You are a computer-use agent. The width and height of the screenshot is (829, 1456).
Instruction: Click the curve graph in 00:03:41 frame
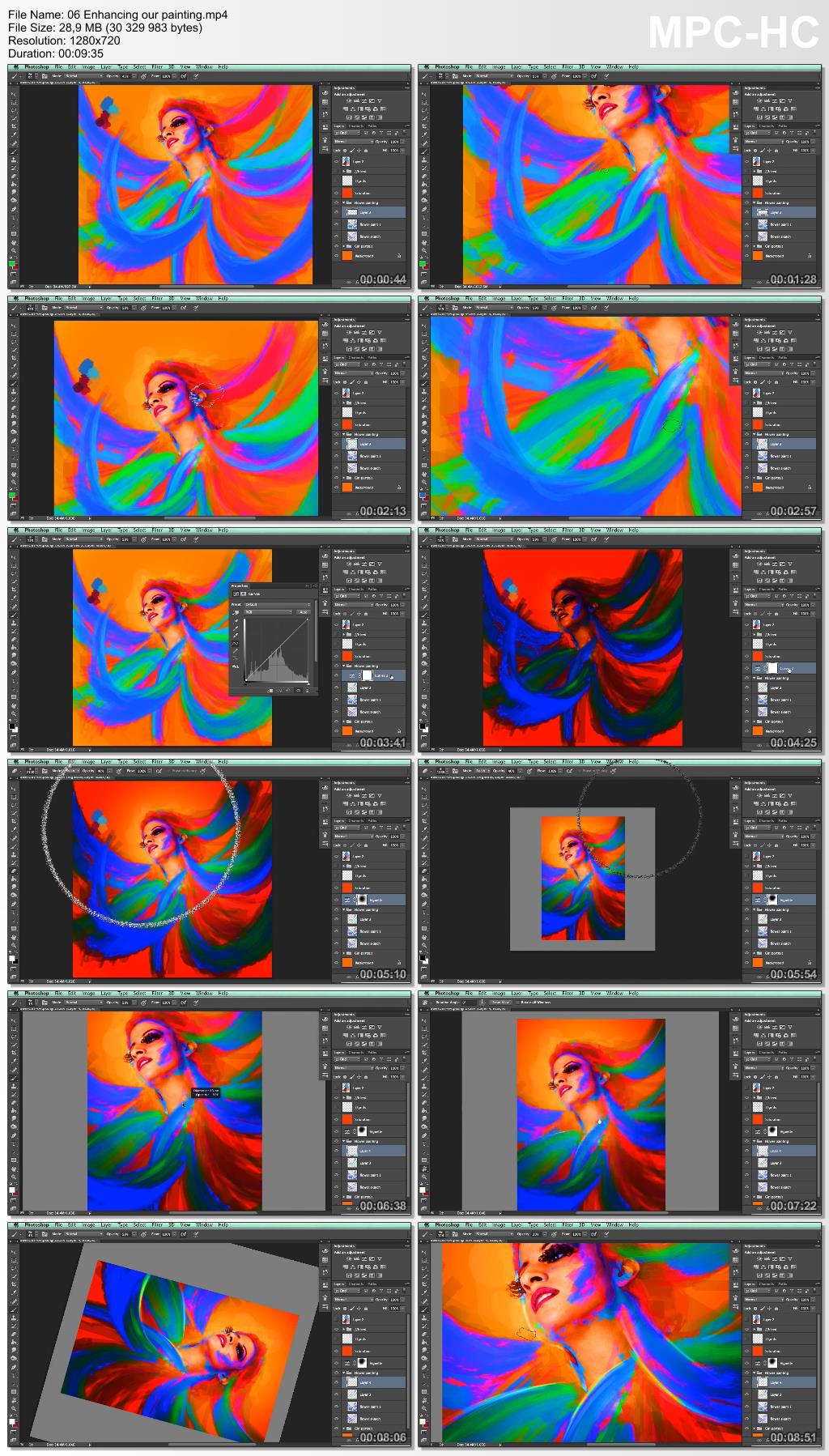(x=277, y=649)
